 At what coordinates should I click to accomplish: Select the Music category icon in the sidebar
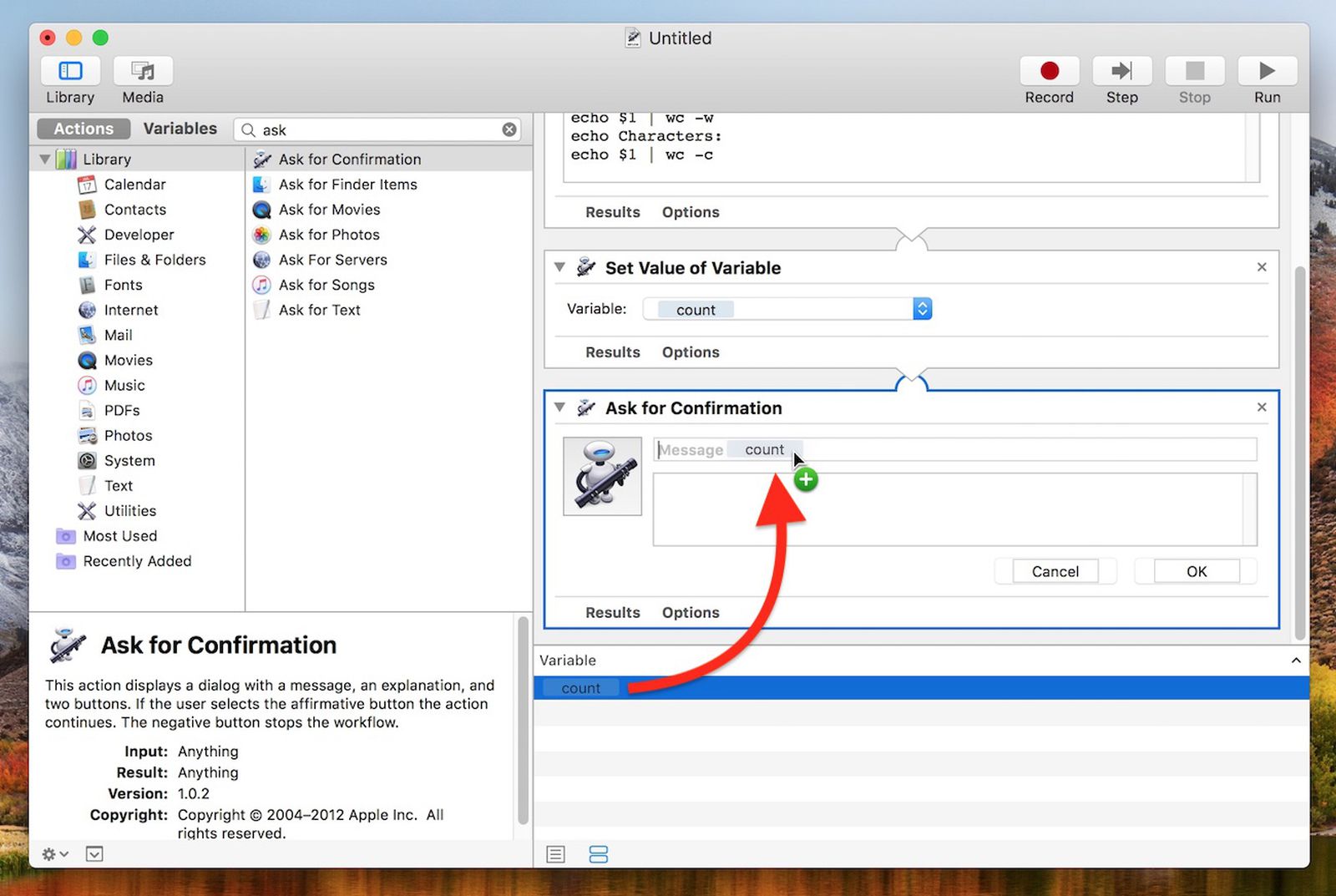(87, 385)
